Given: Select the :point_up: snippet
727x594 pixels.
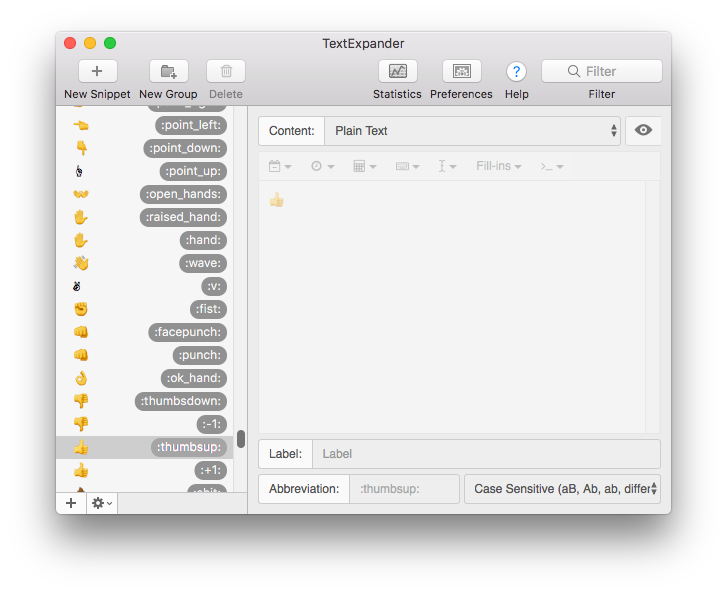Looking at the screenshot, I should pos(145,171).
